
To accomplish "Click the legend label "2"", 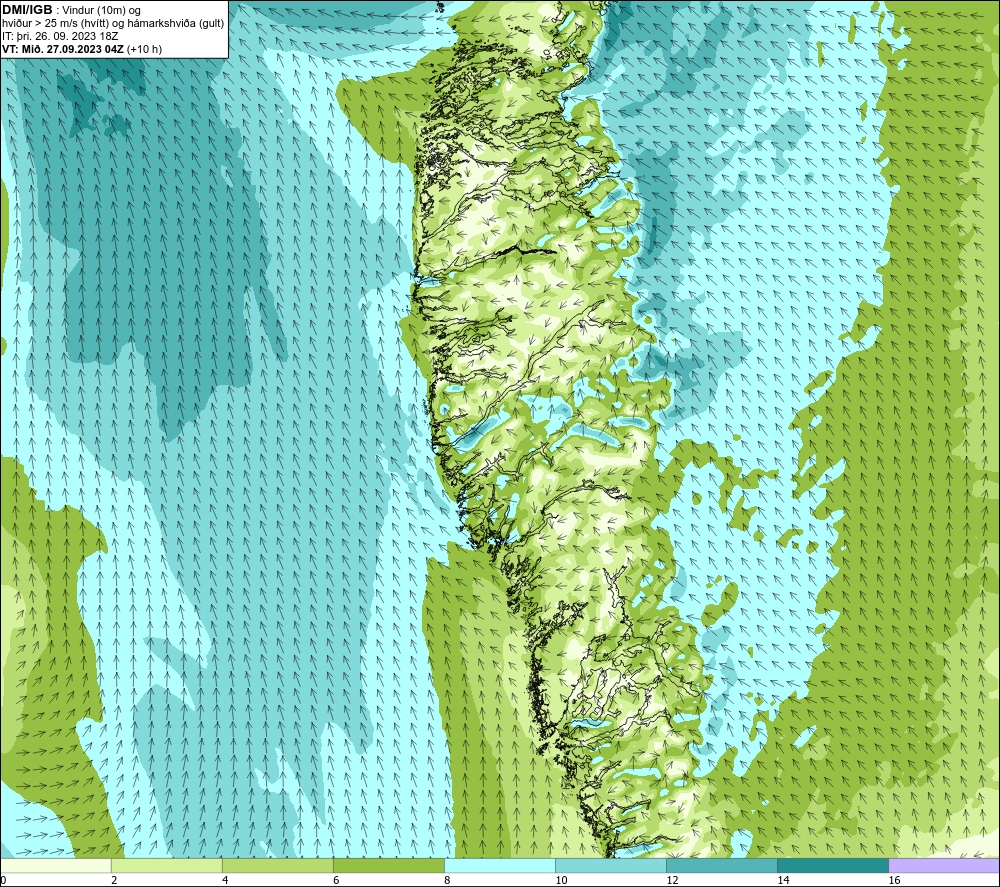I will 114,880.
